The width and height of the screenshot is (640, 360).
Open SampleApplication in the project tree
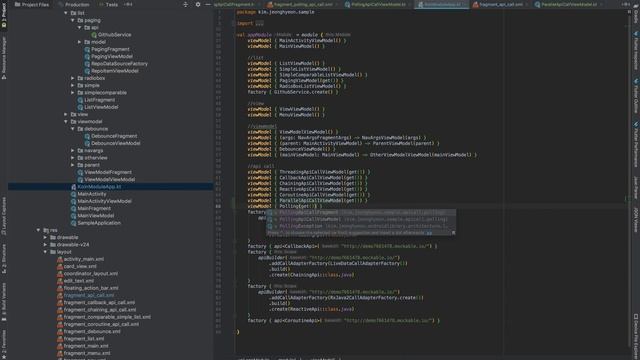(96, 223)
